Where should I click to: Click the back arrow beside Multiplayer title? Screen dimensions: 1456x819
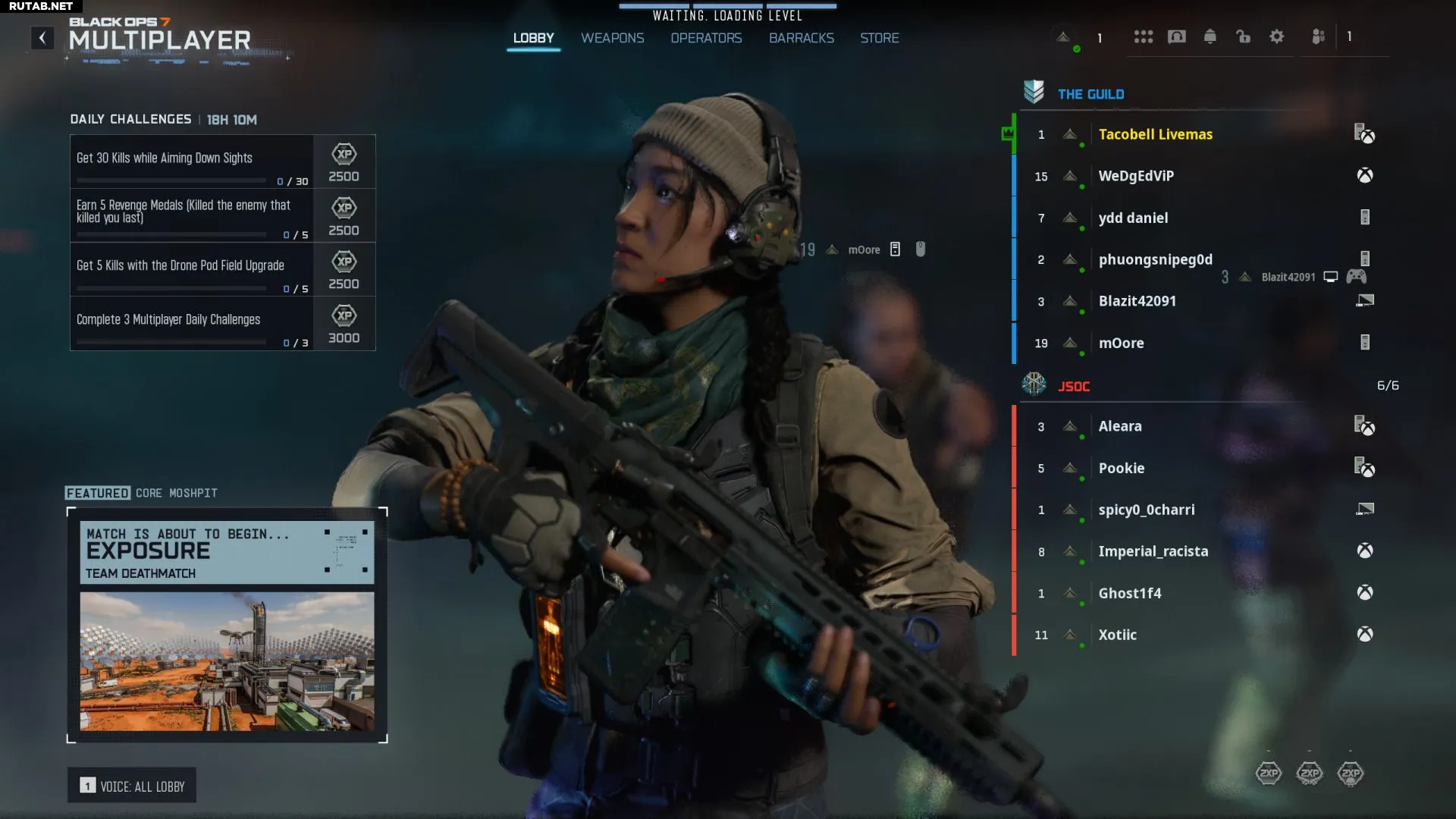tap(42, 38)
